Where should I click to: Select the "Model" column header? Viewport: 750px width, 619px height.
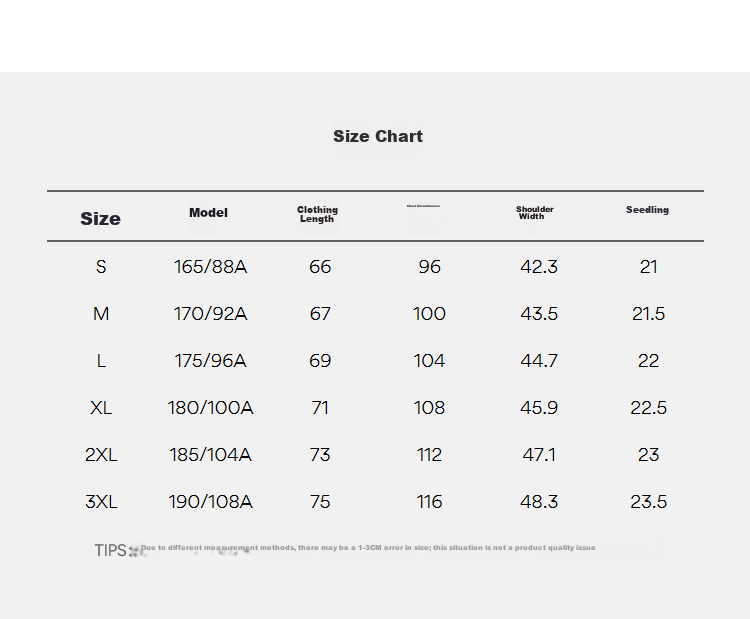208,212
